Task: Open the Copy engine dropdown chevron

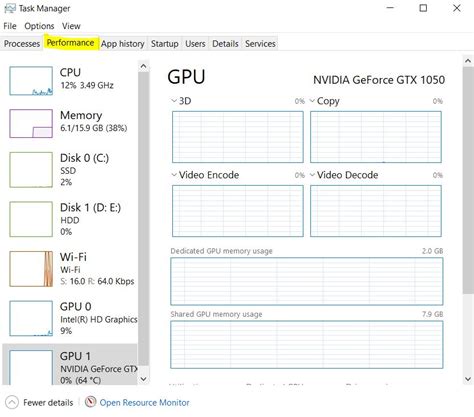Action: click(x=312, y=100)
